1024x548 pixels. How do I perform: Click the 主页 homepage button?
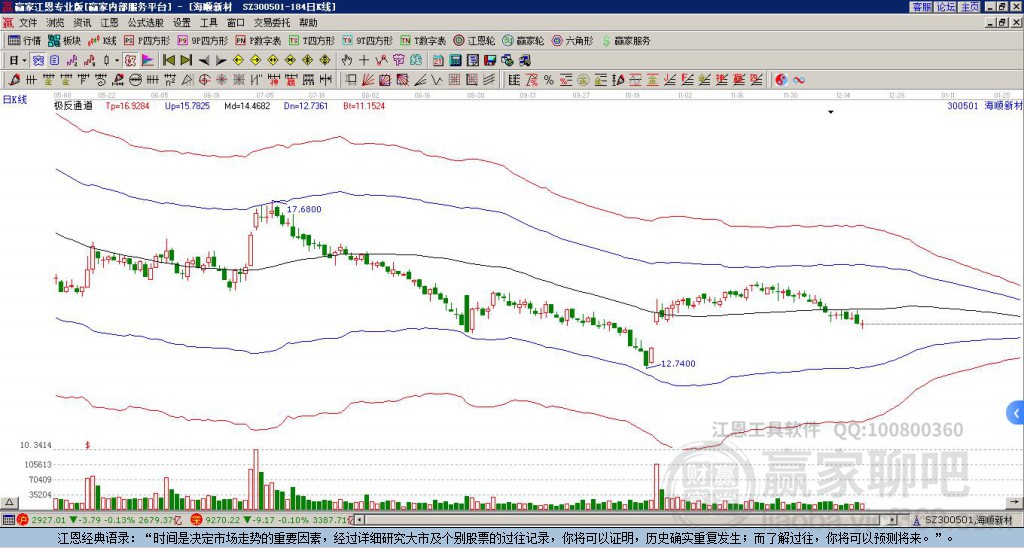pos(970,7)
